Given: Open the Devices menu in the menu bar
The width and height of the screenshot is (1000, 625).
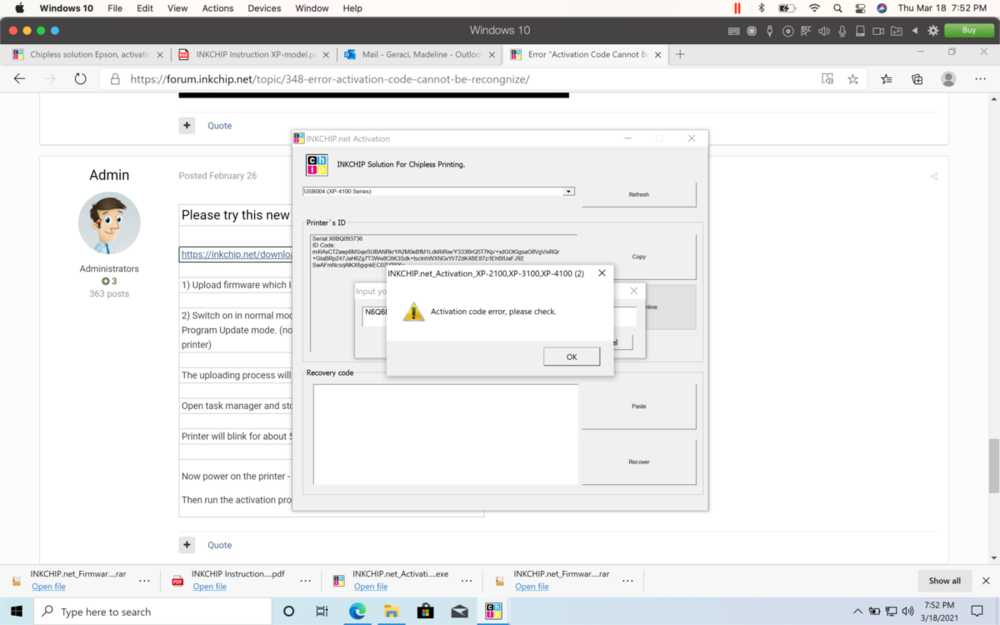Looking at the screenshot, I should 264,8.
